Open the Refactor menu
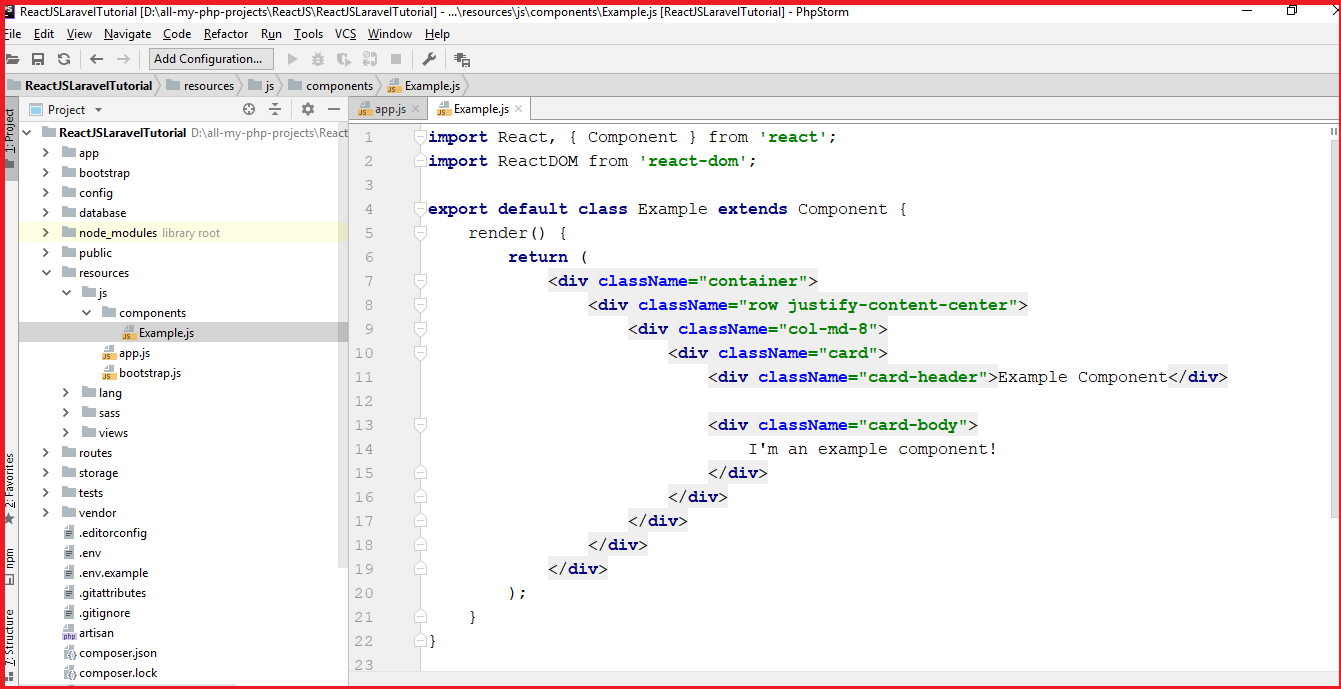This screenshot has width=1341, height=689. [225, 33]
